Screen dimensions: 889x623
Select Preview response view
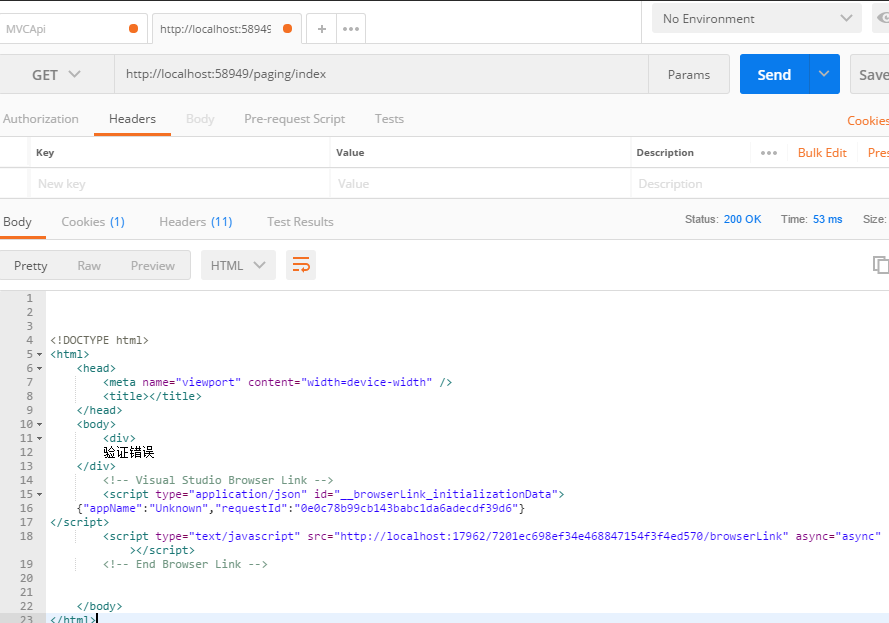[x=153, y=266]
